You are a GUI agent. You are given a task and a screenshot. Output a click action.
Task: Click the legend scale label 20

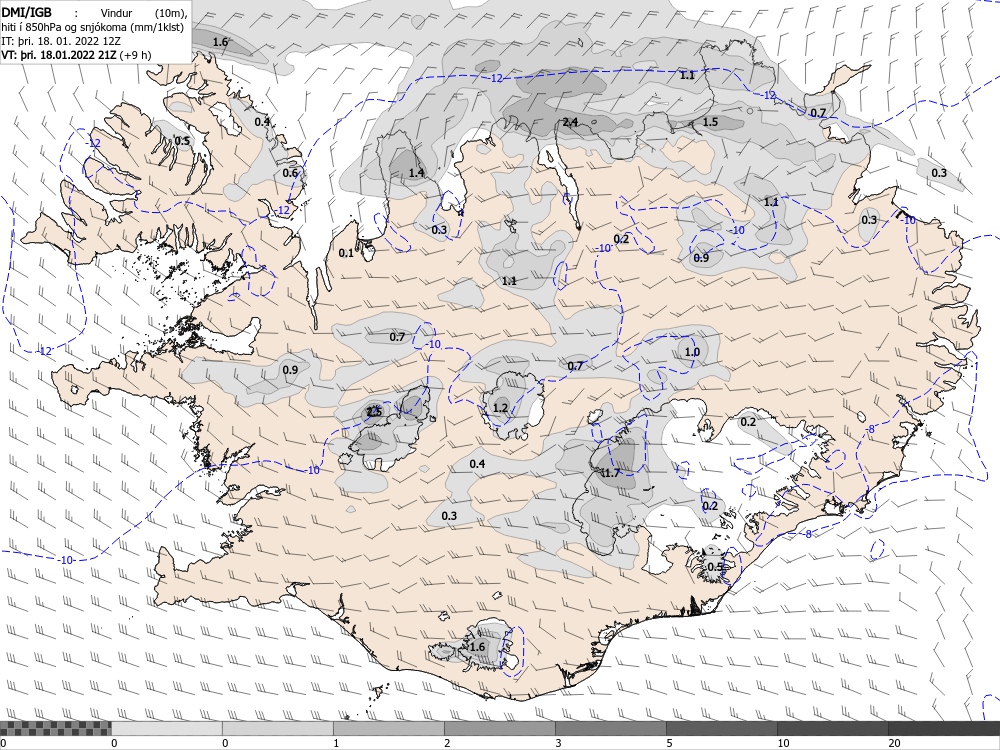click(894, 743)
